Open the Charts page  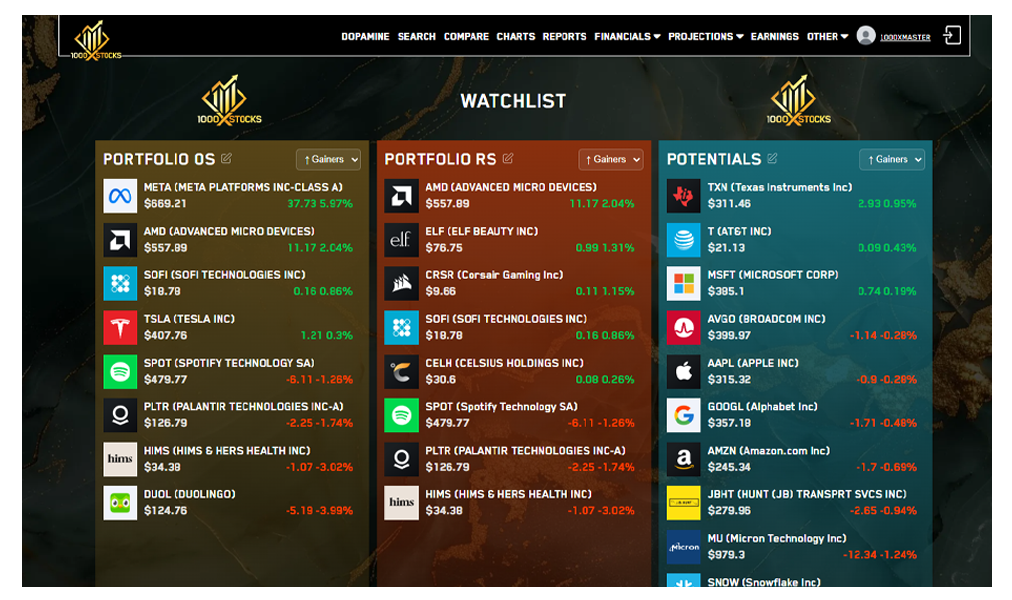(x=516, y=37)
